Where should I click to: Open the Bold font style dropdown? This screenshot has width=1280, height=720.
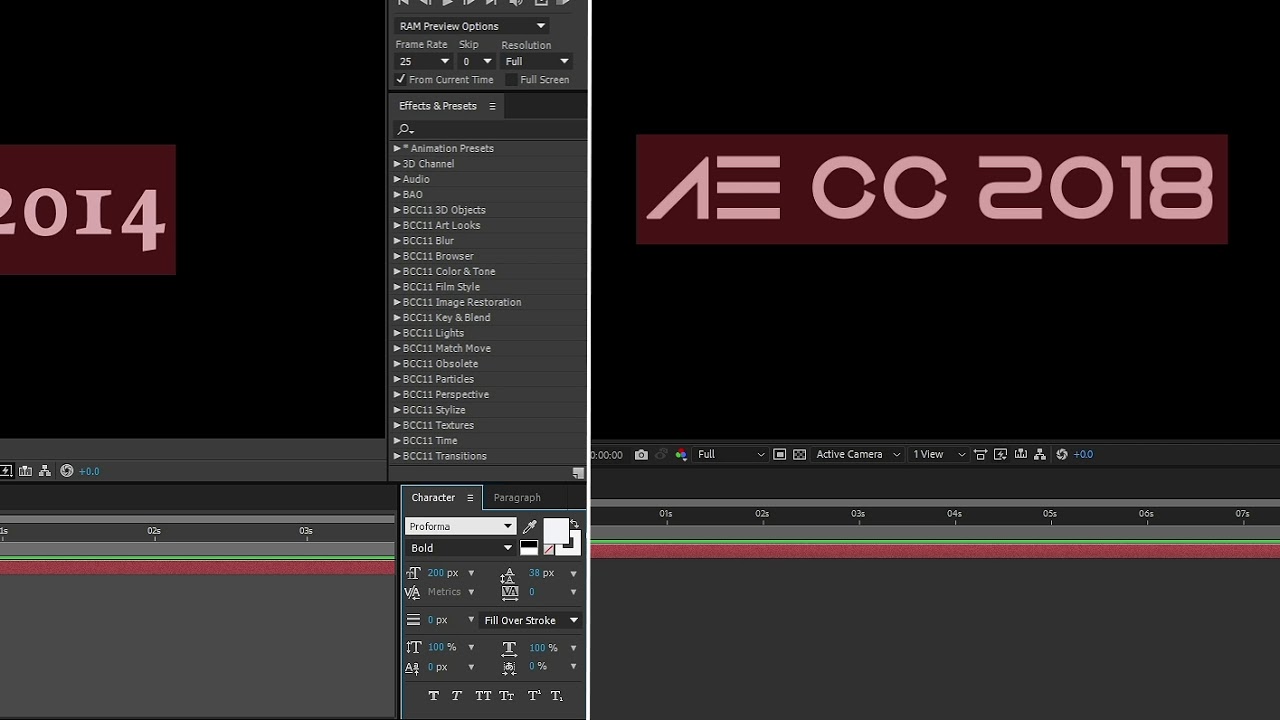[x=460, y=548]
